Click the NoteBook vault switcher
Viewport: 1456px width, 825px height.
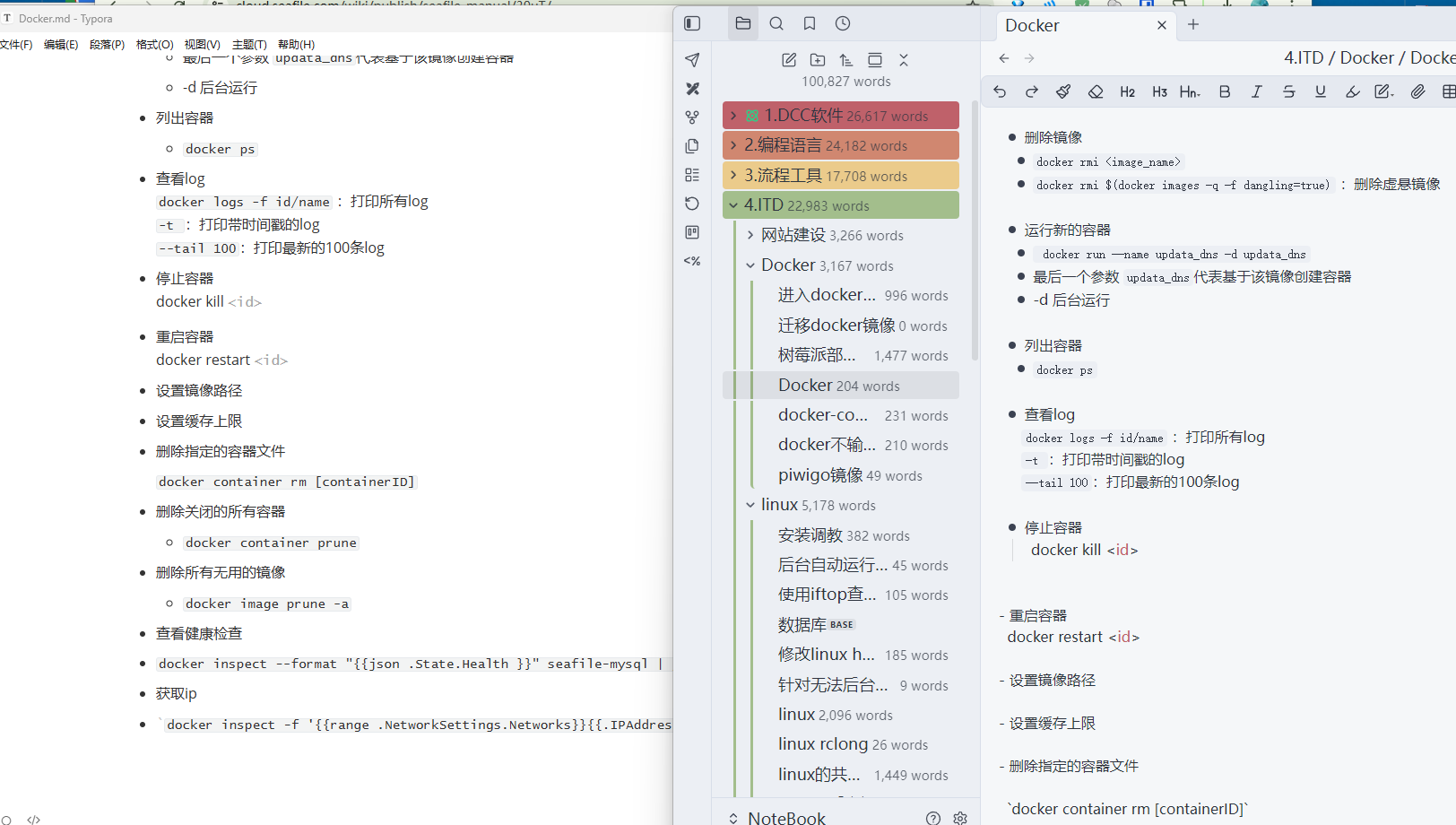(786, 817)
